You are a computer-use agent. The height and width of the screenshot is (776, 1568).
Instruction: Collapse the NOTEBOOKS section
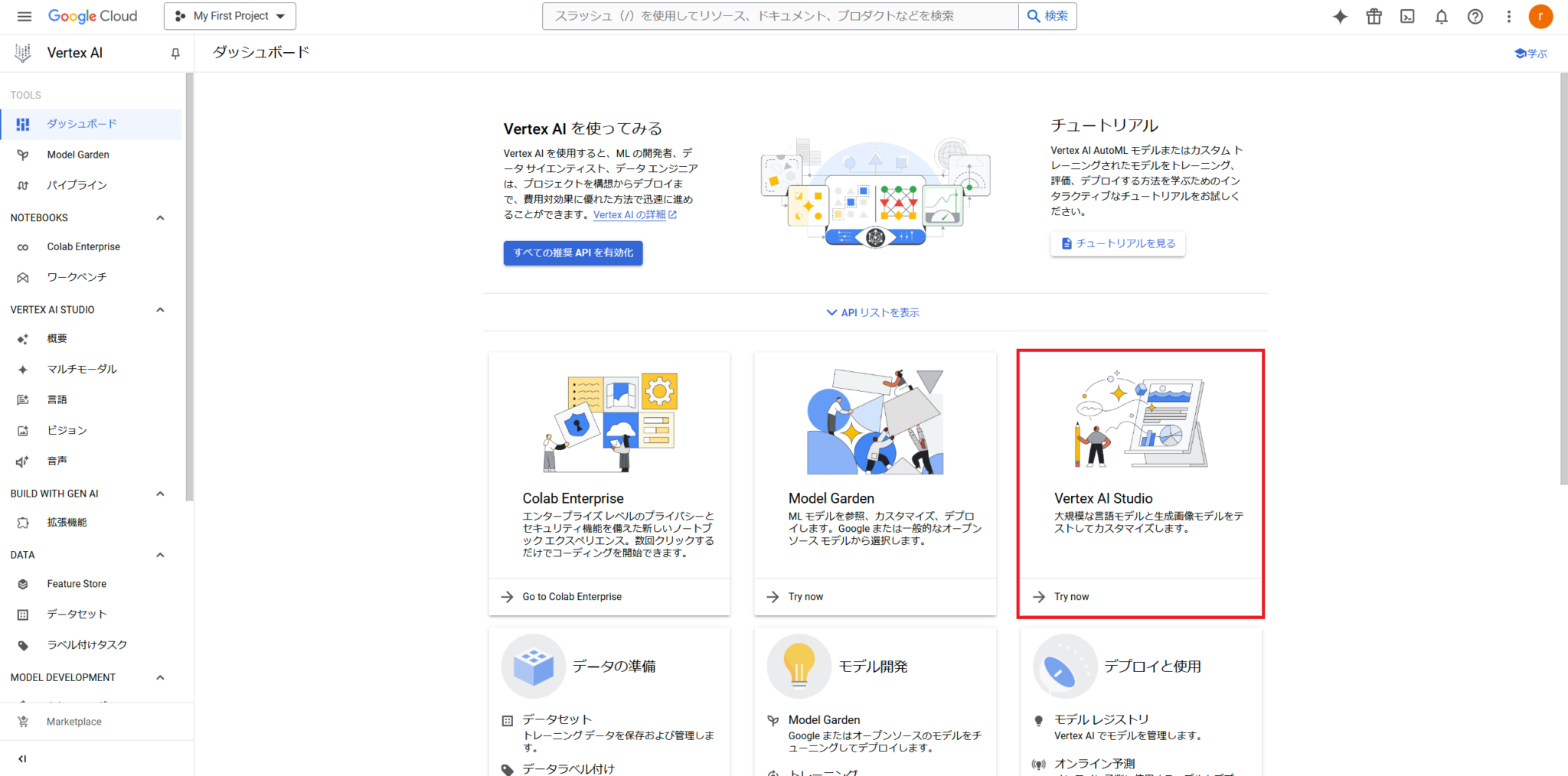click(x=160, y=218)
